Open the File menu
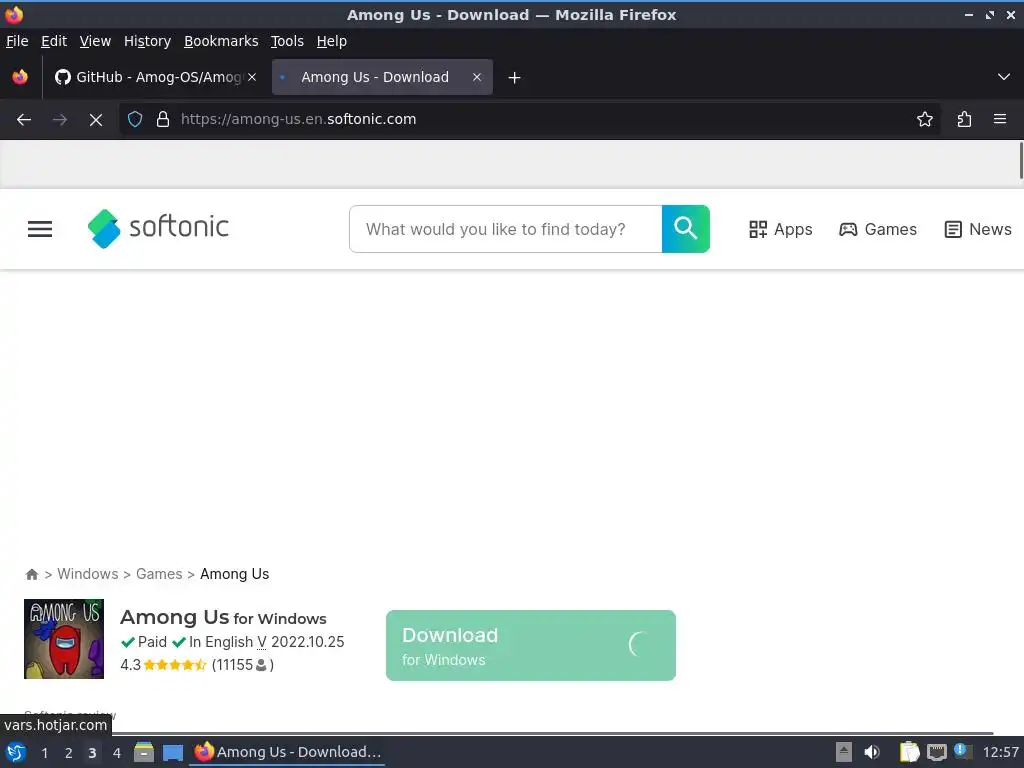1024x768 pixels. 17,41
